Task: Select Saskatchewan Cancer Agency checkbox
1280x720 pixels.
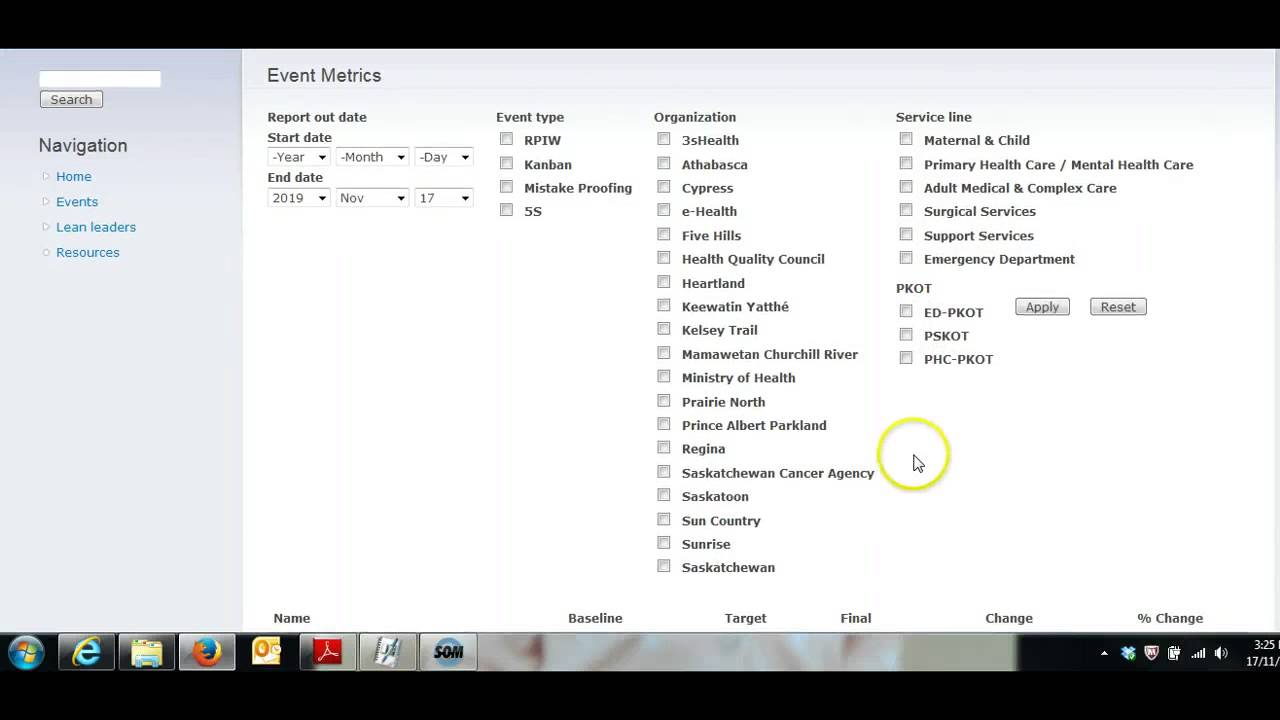Action: (664, 472)
